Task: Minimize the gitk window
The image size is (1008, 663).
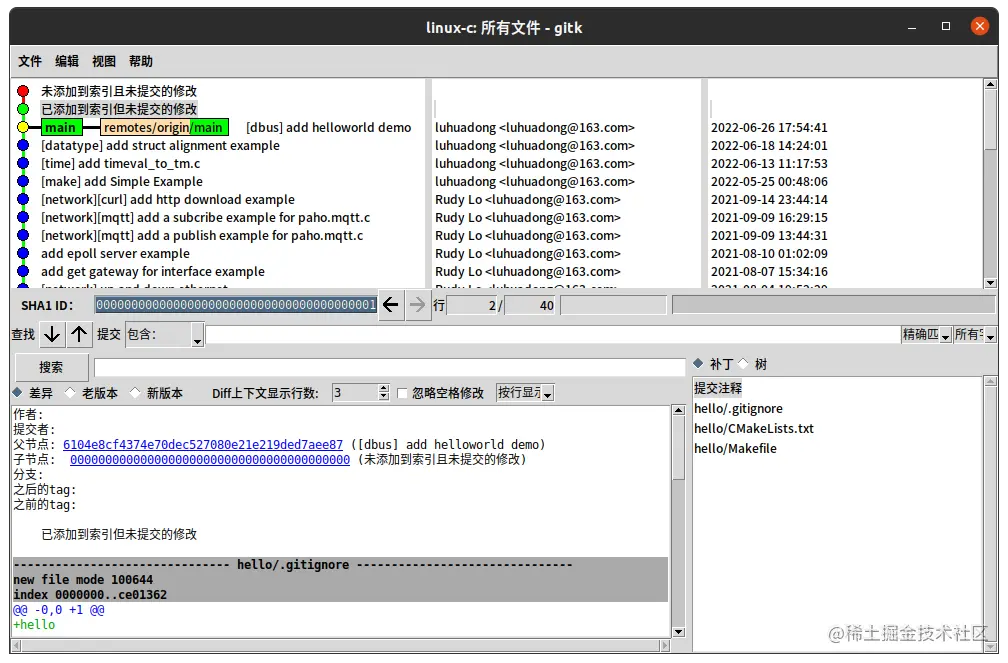Action: 912,28
